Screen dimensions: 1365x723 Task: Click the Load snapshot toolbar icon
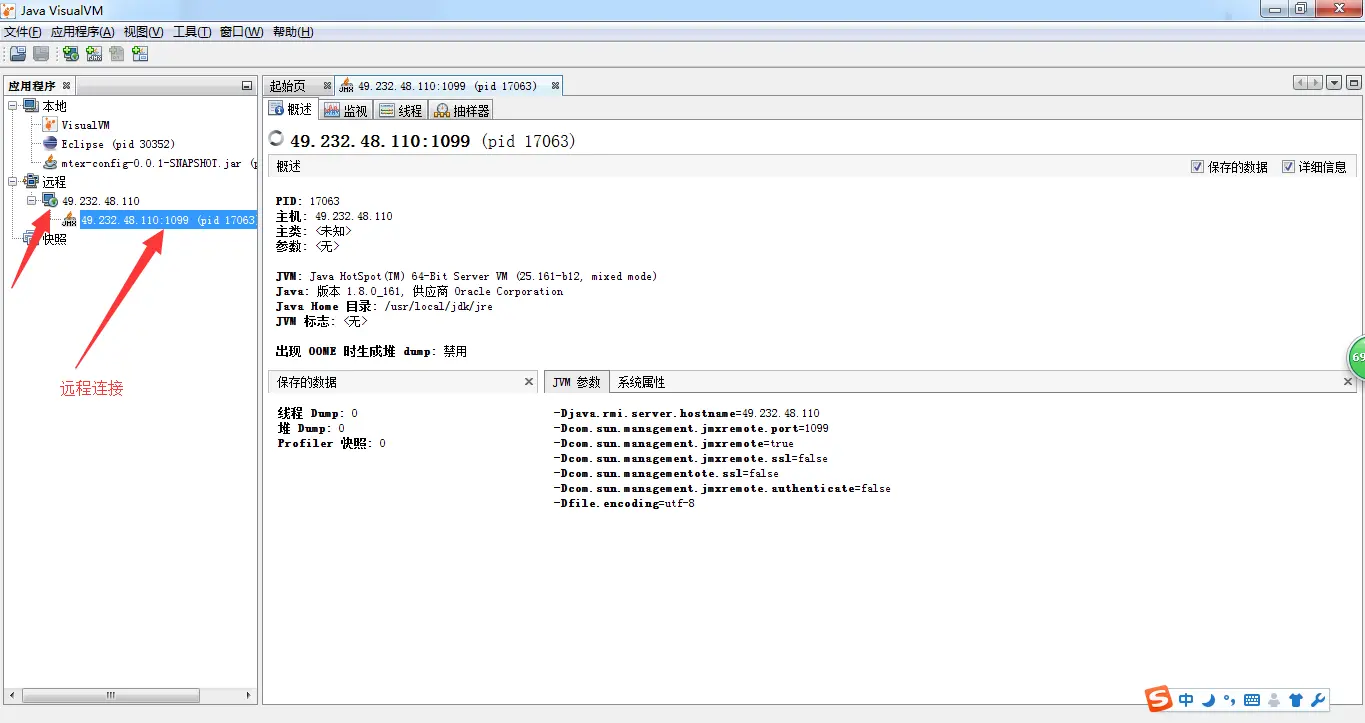(x=17, y=54)
